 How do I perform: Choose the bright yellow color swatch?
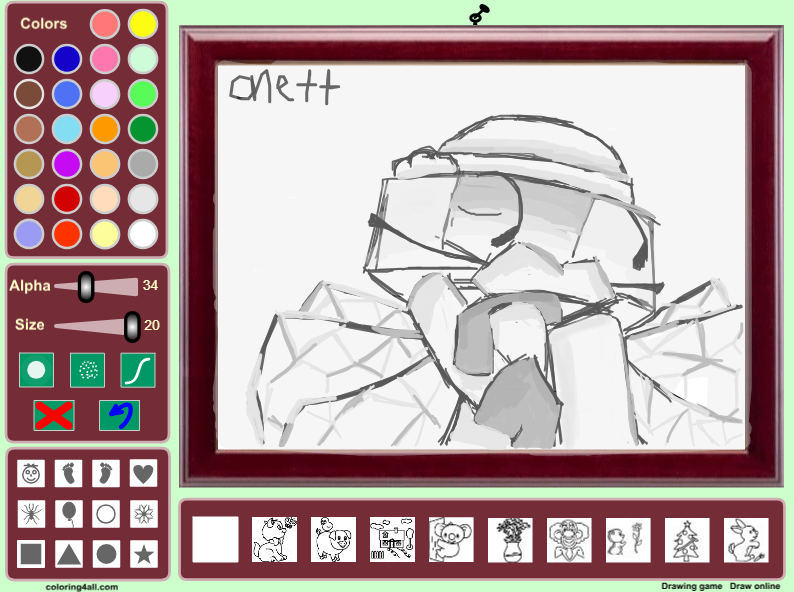(143, 24)
